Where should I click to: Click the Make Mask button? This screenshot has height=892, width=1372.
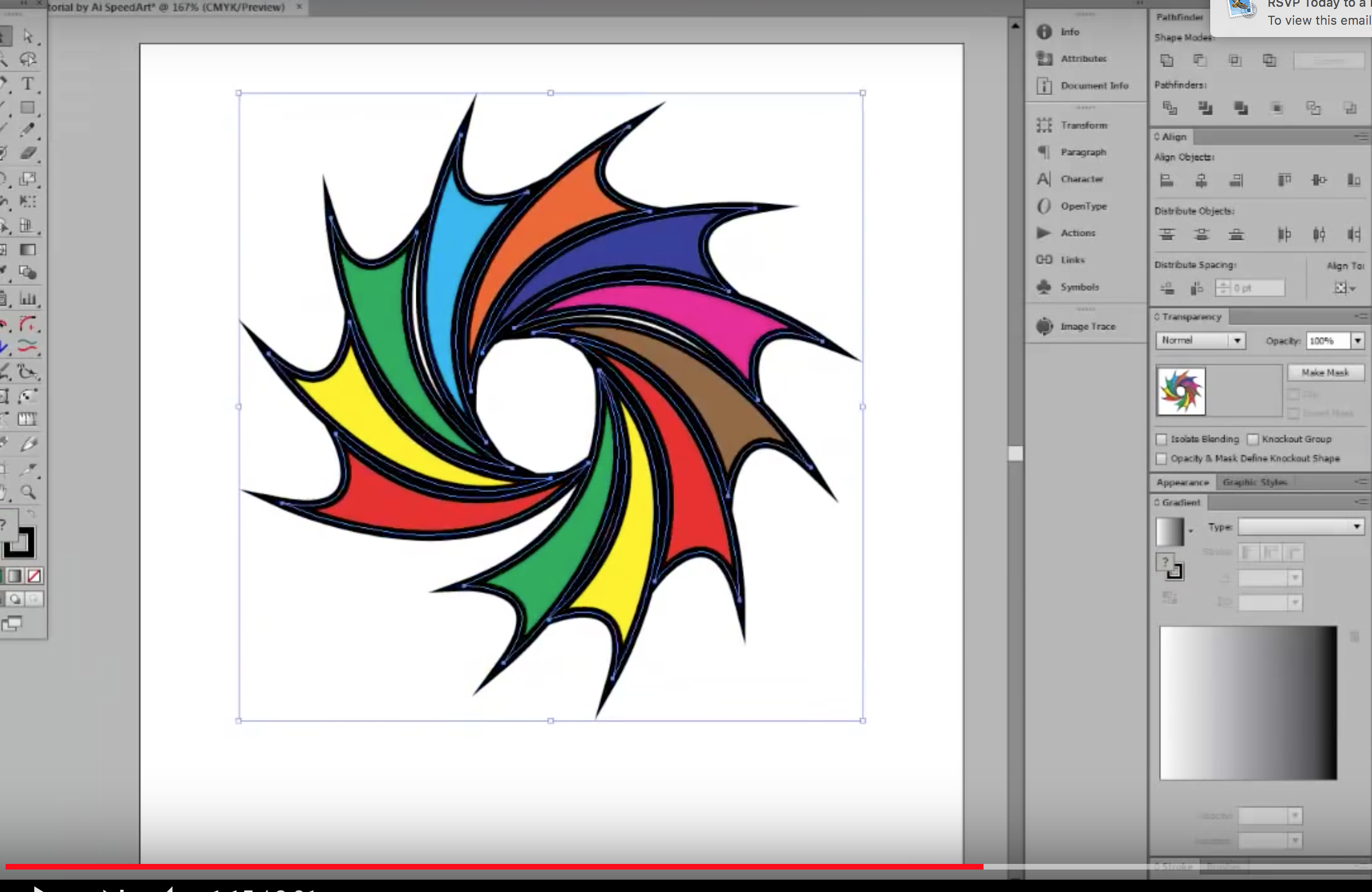point(1325,372)
